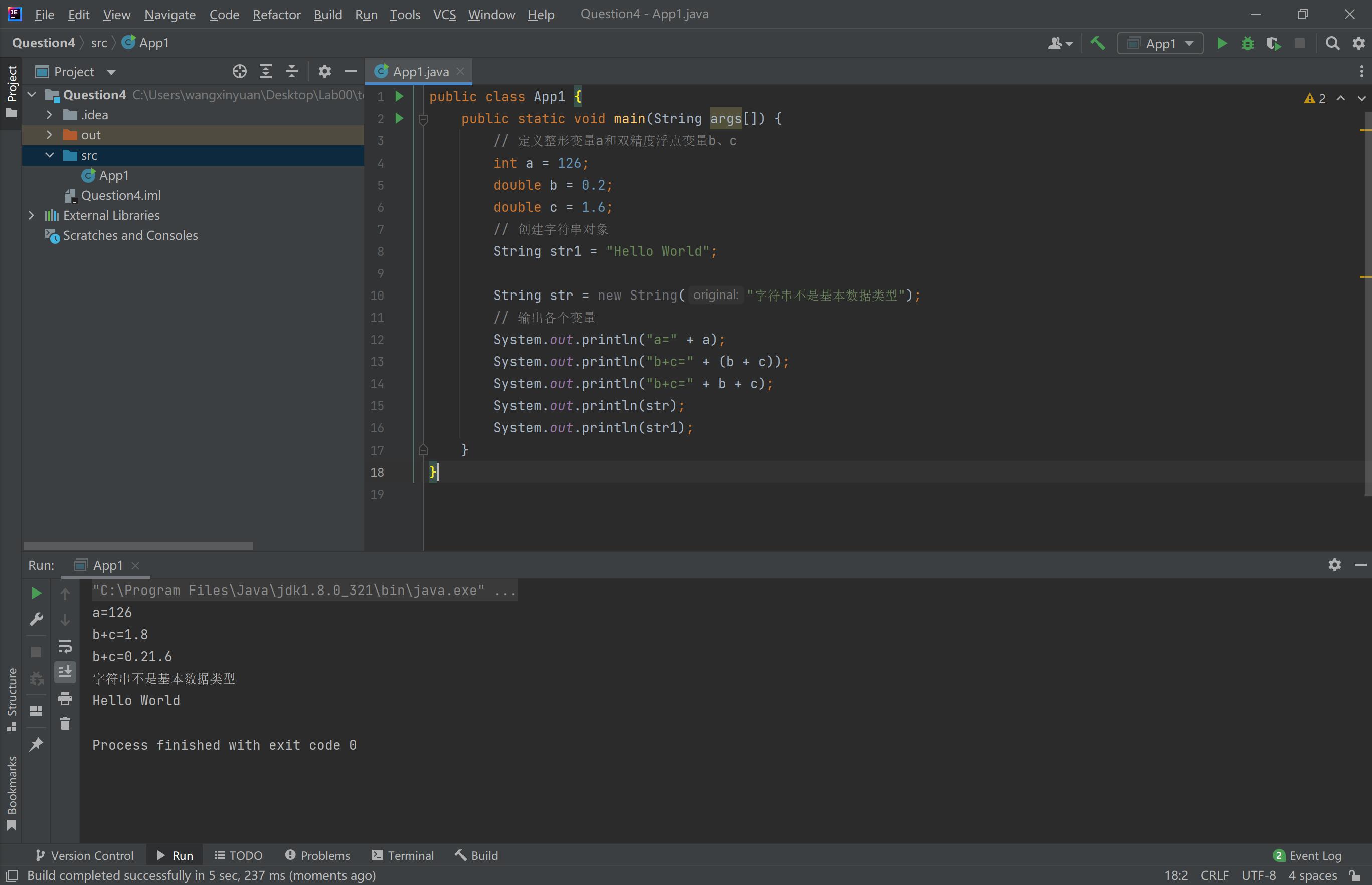
Task: Collapse all in Project panel
Action: pyautogui.click(x=292, y=72)
